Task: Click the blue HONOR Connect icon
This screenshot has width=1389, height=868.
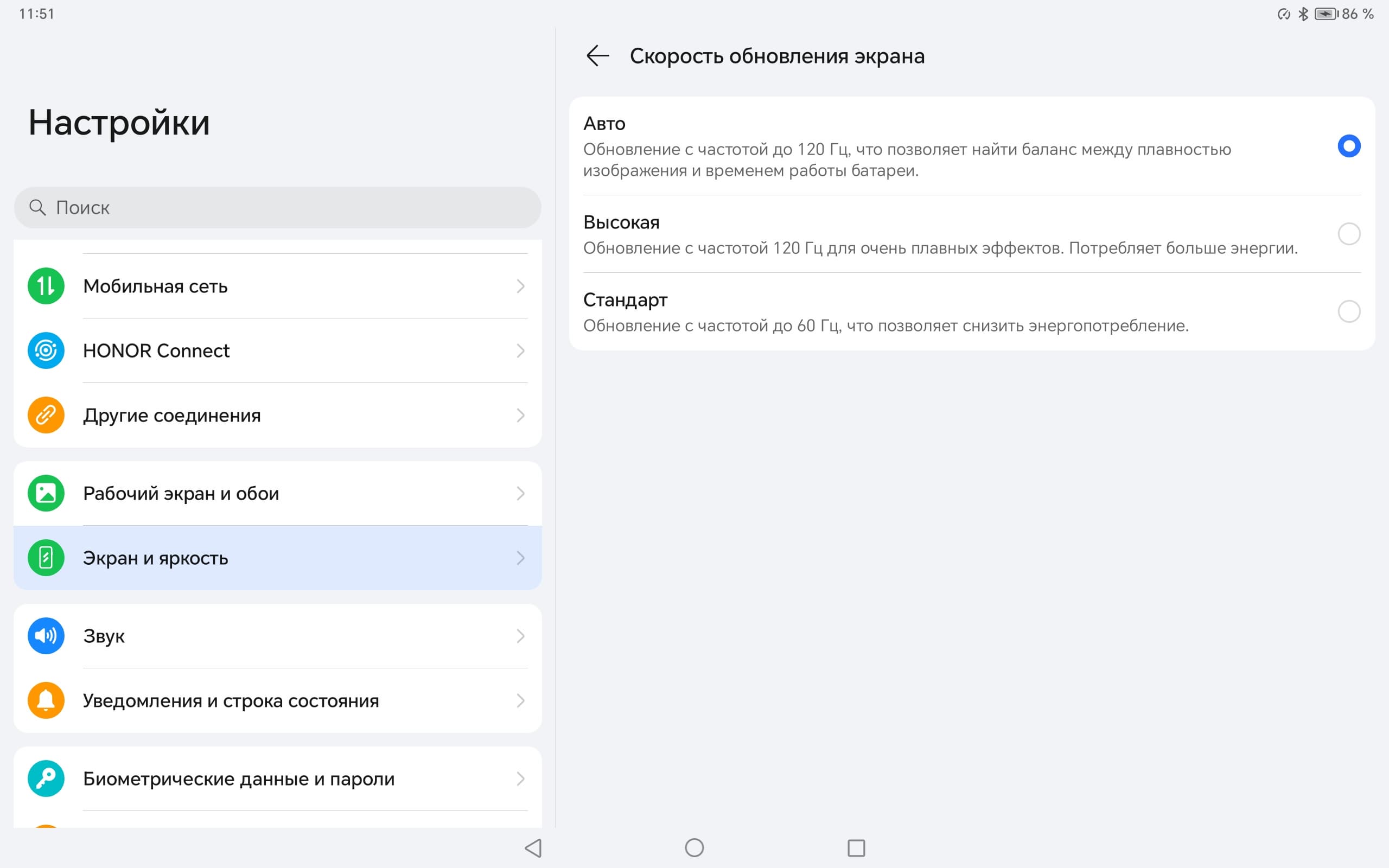Action: pyautogui.click(x=46, y=351)
